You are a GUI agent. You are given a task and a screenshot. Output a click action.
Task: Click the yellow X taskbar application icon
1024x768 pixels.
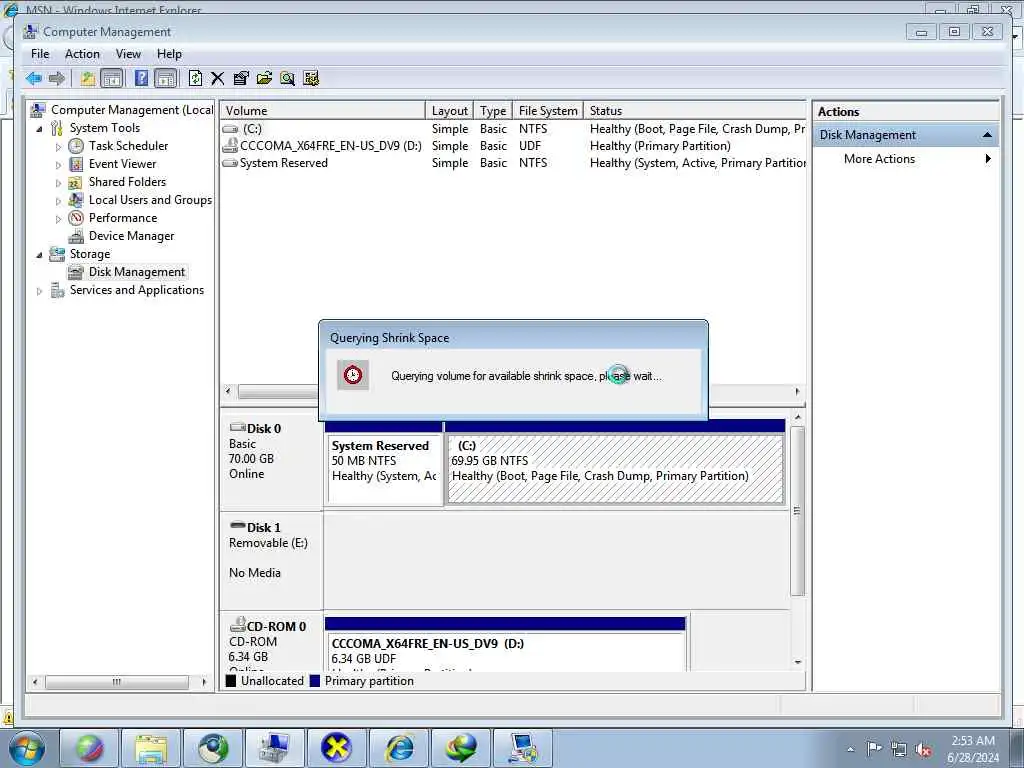(337, 748)
